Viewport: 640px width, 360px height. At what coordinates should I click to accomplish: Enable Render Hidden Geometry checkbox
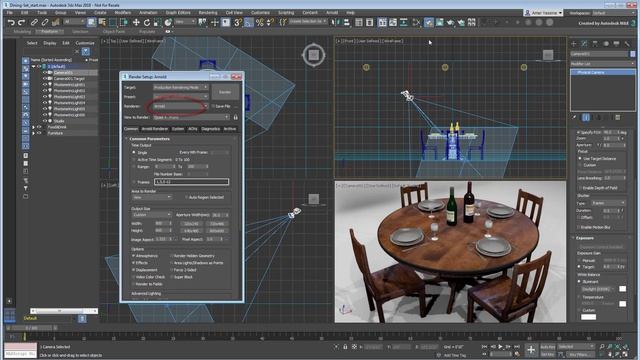172,256
